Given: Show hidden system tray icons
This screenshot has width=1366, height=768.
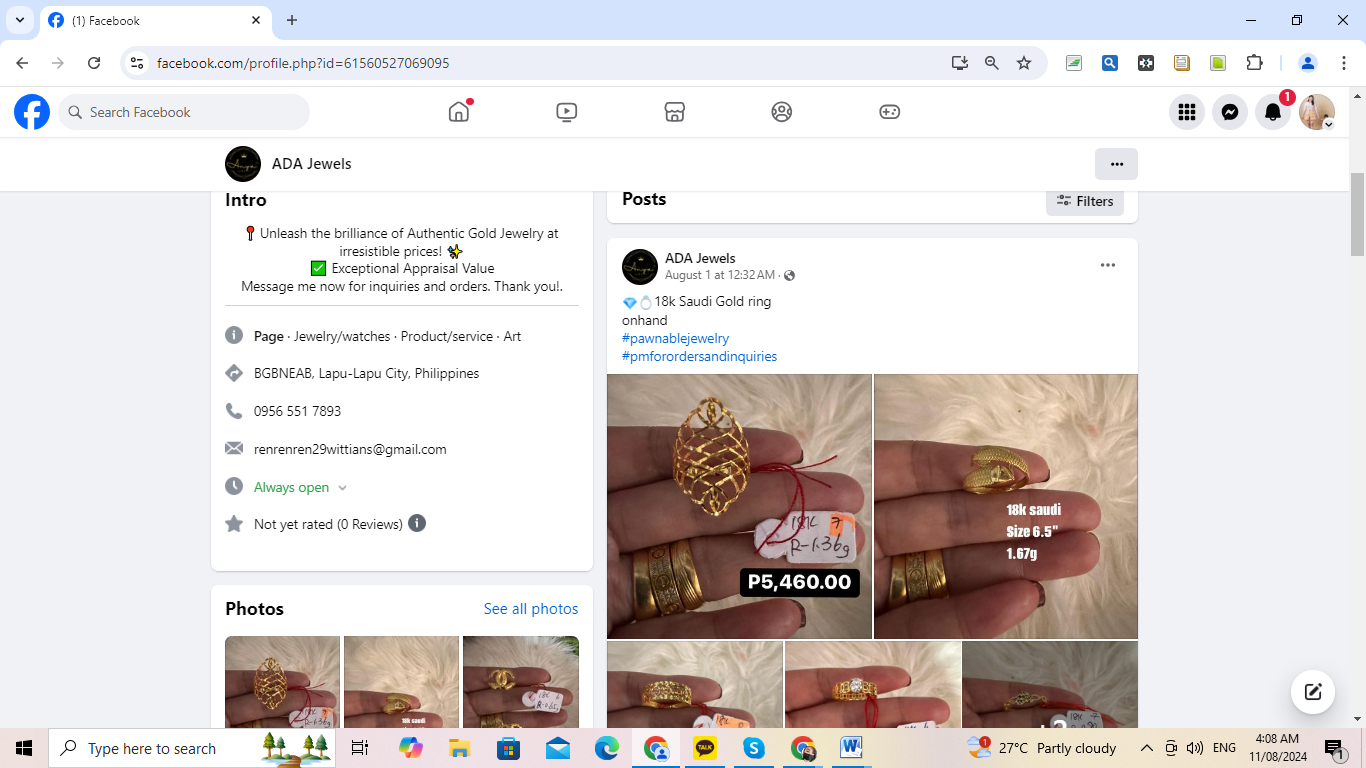Looking at the screenshot, I should point(1147,748).
